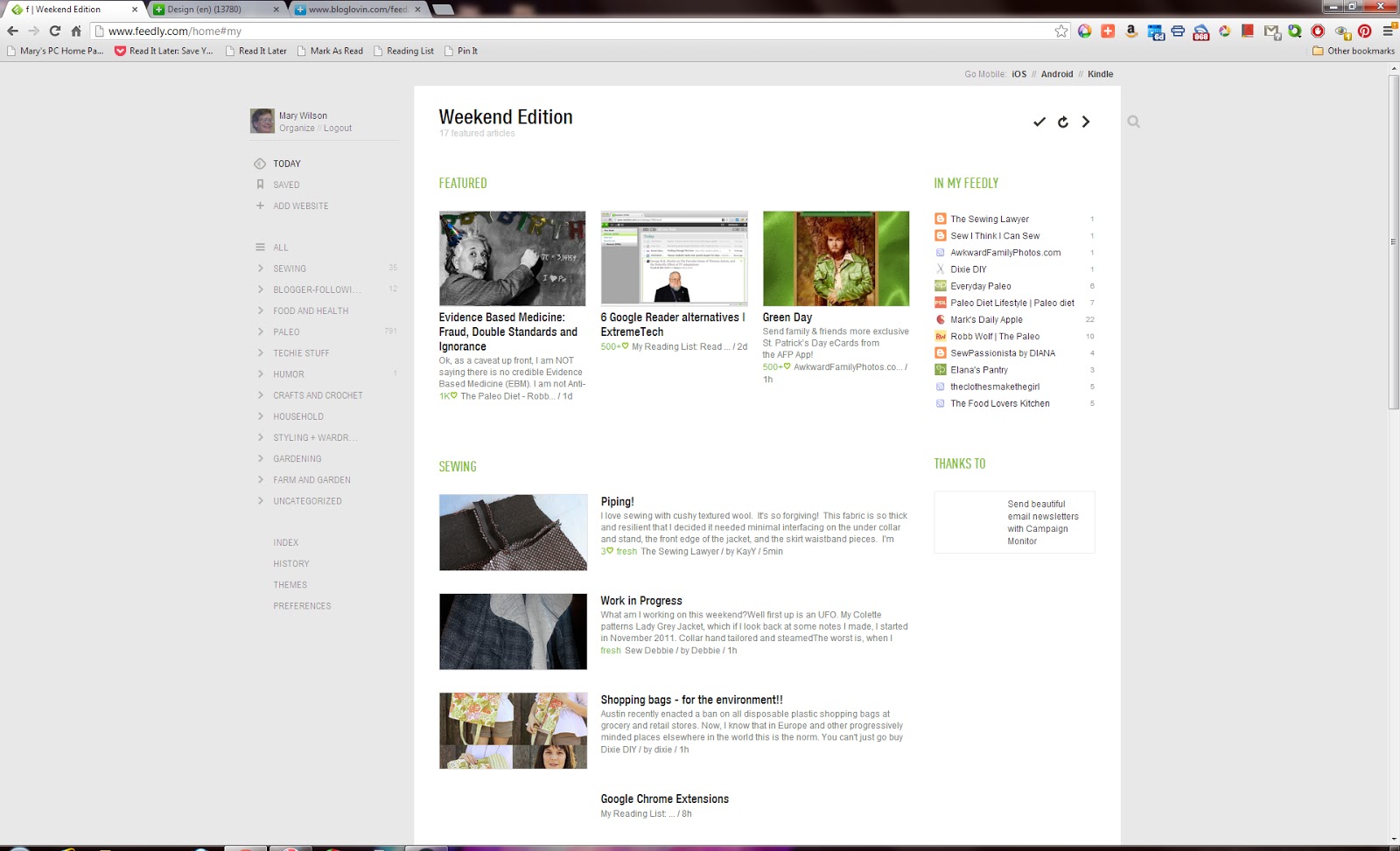1400x851 pixels.
Task: Click the Today clock icon
Action: click(260, 164)
